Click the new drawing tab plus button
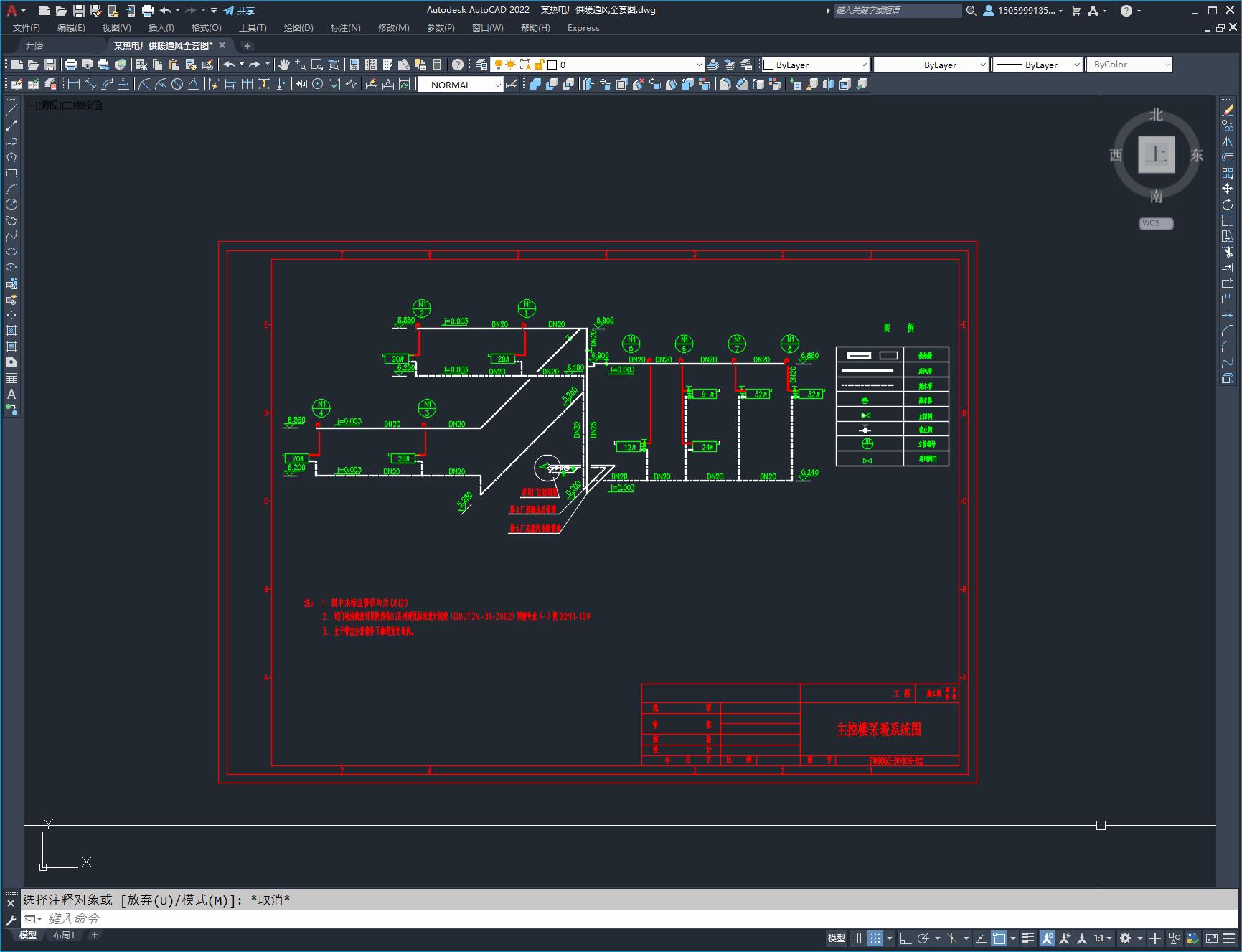The width and height of the screenshot is (1242, 952). coord(248,45)
